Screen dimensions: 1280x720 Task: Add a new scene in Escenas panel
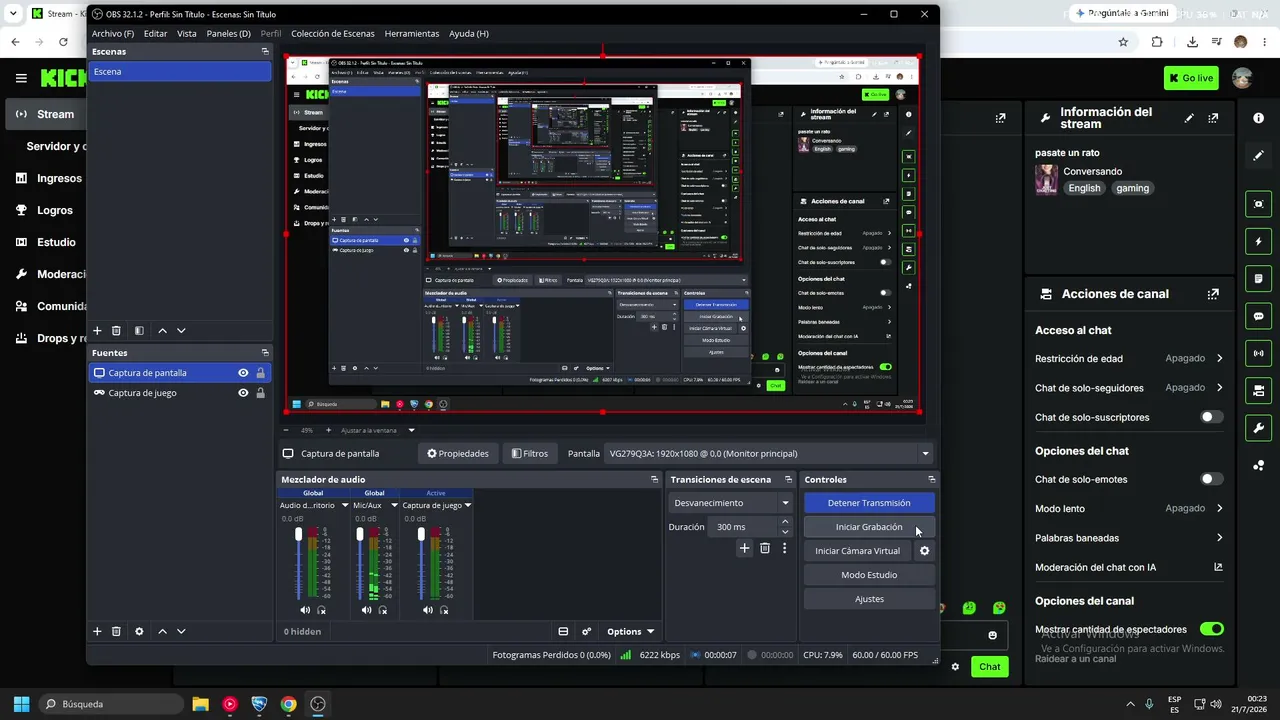tap(97, 330)
